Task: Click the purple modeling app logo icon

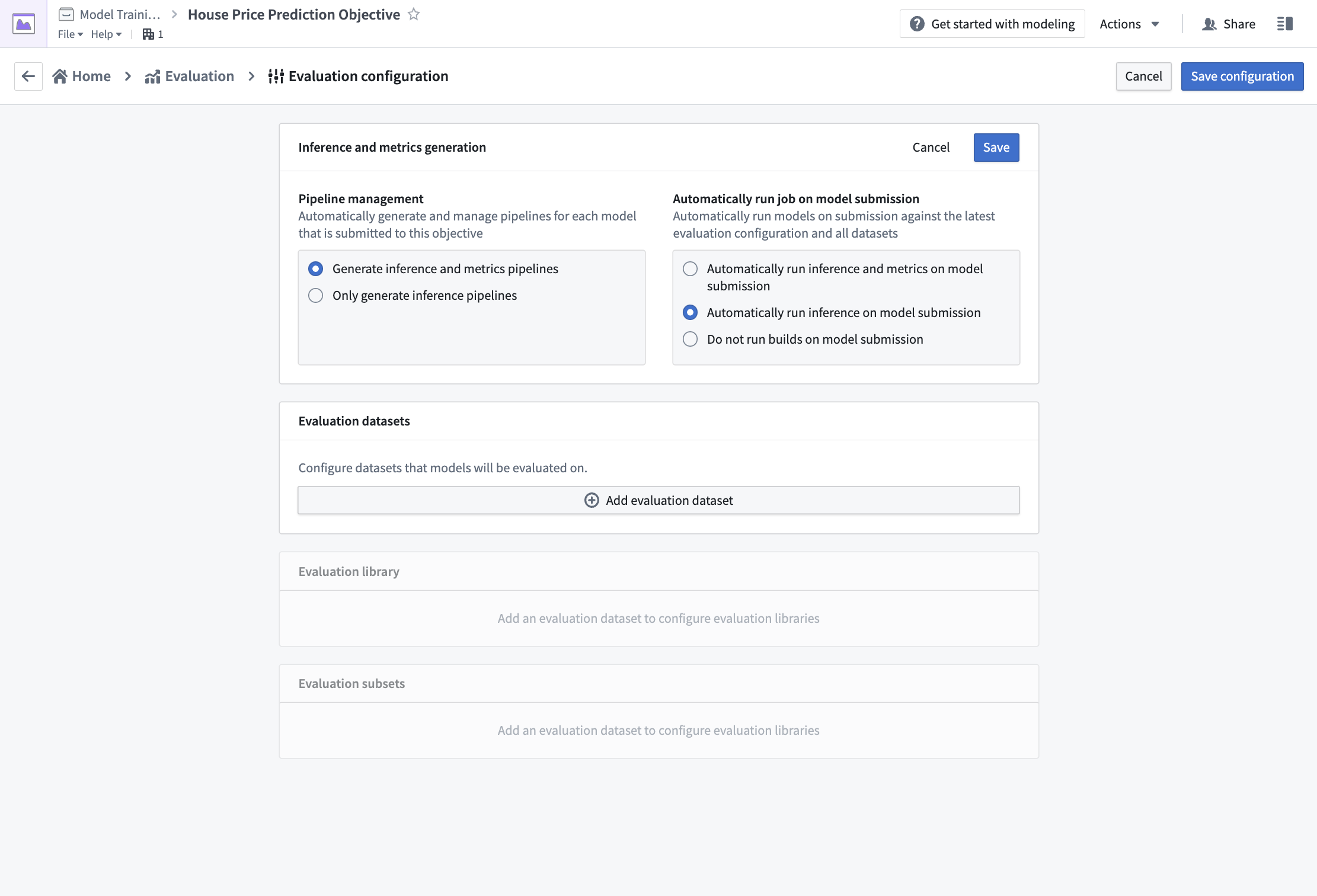Action: coord(24,24)
